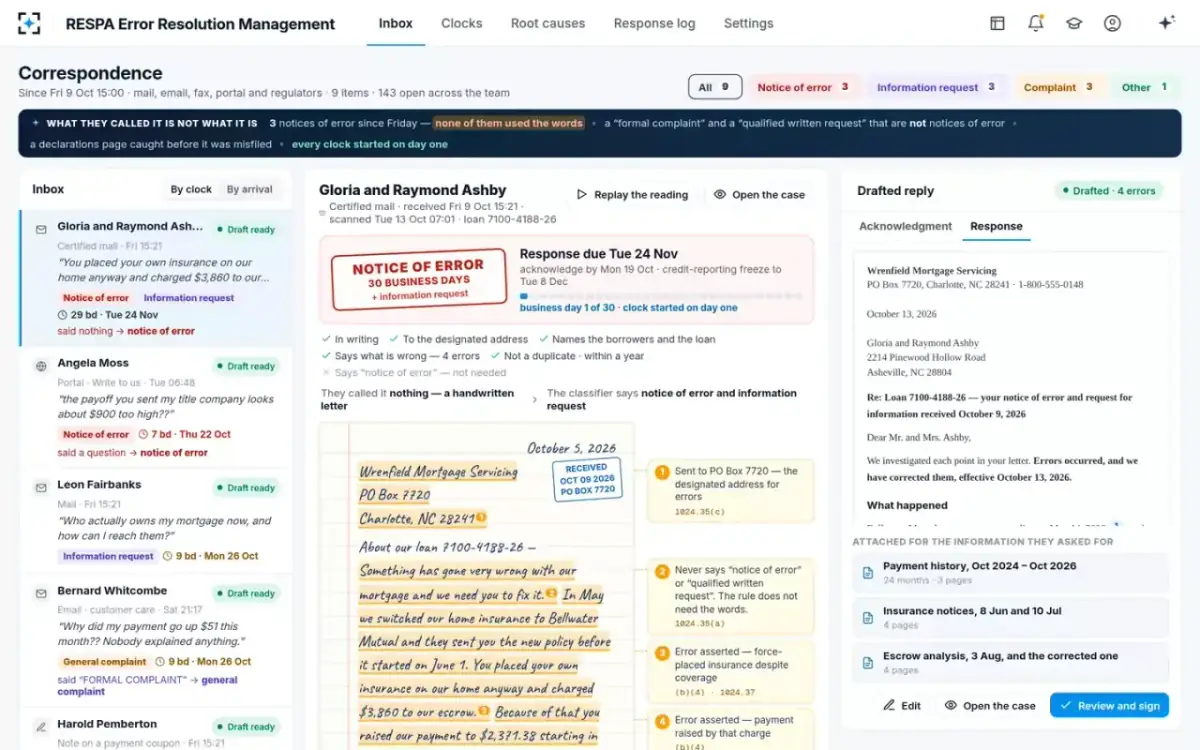The width and height of the screenshot is (1200, 750).
Task: Open notifications bell icon
Action: tap(1036, 23)
